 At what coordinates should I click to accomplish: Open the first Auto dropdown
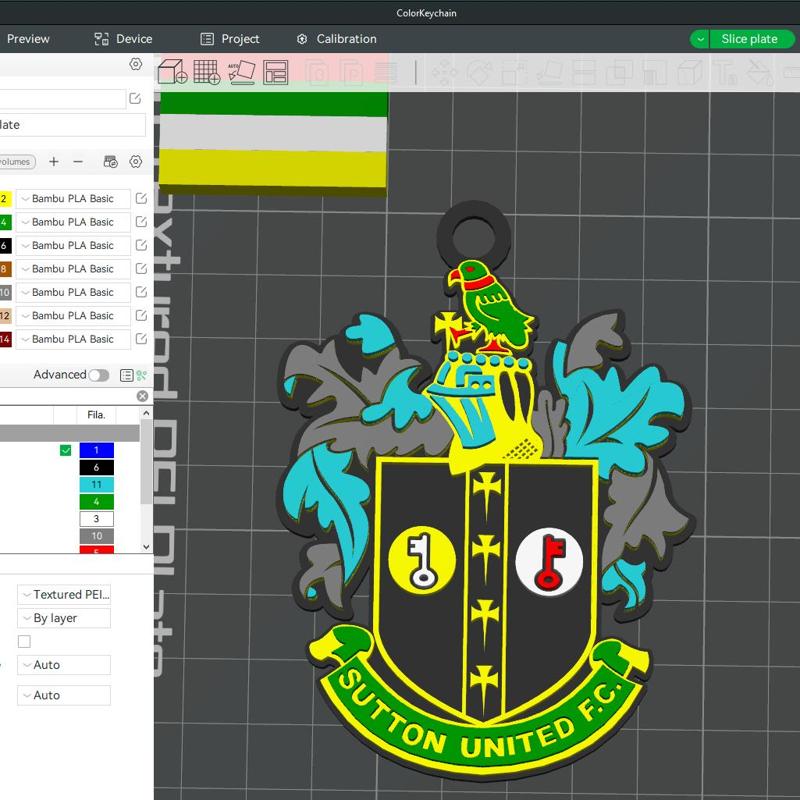(63, 665)
